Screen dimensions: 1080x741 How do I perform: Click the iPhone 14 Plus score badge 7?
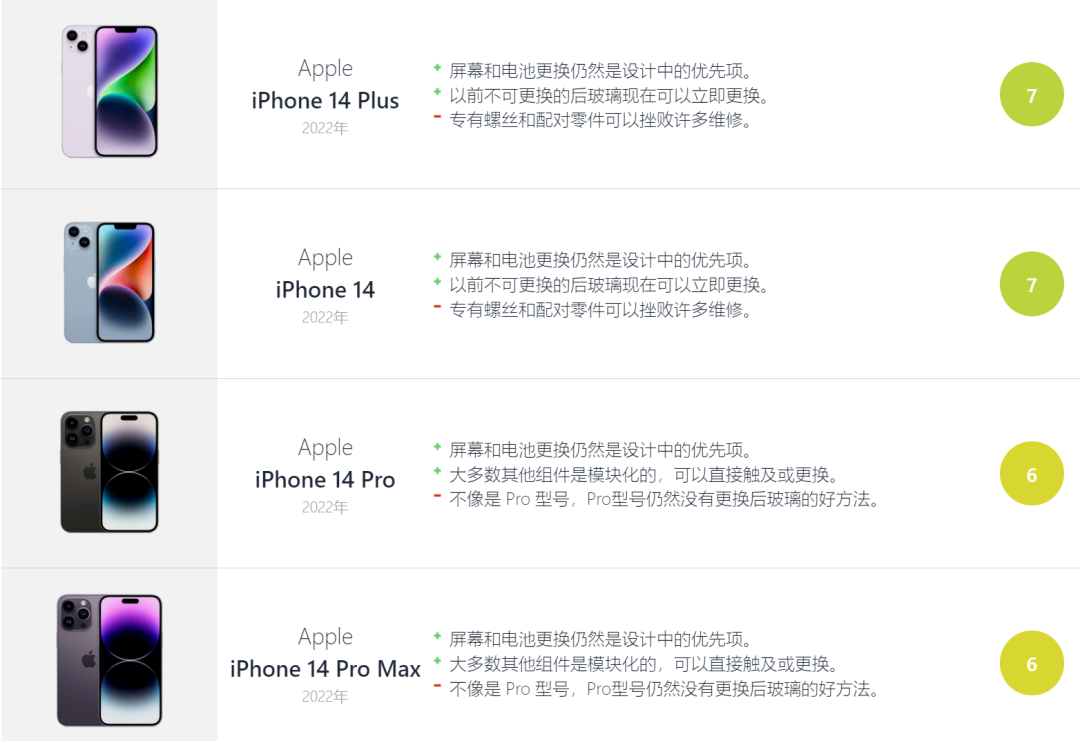pos(1031,95)
